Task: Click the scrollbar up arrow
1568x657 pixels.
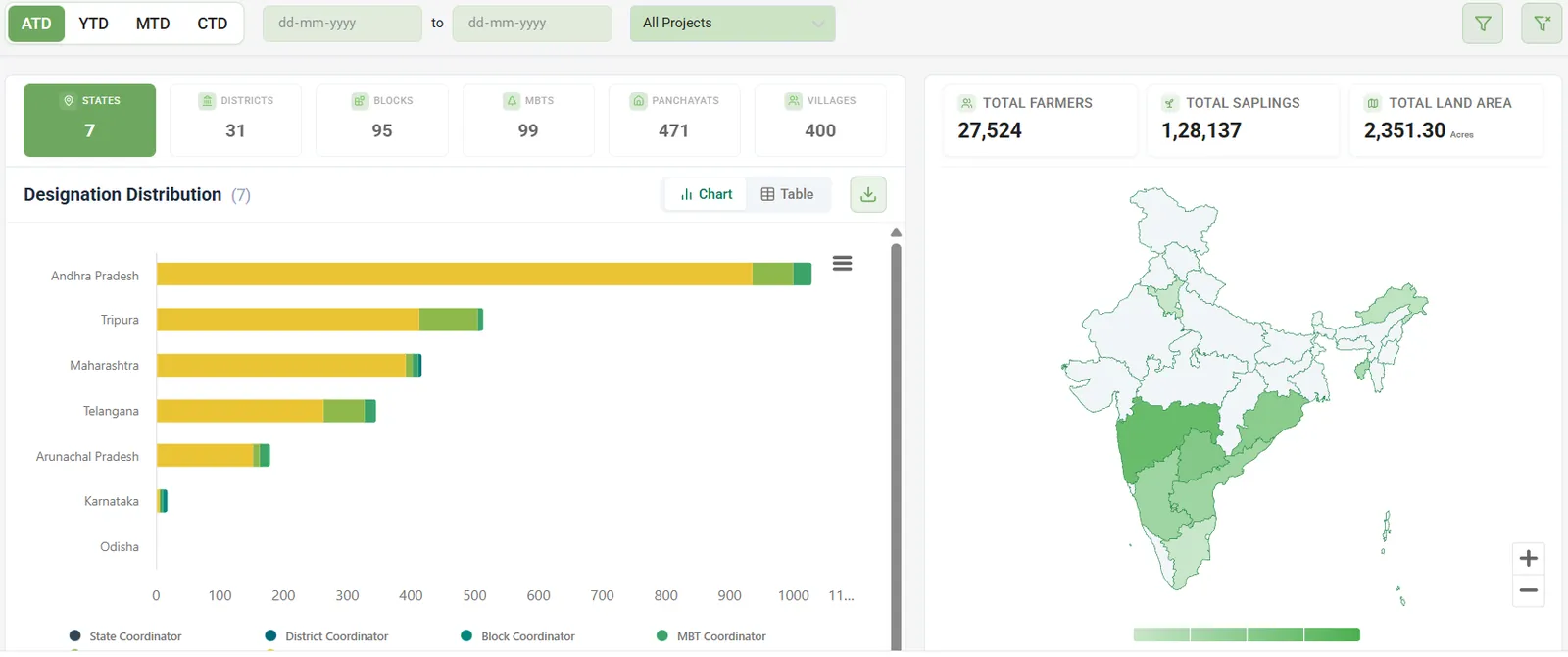Action: pyautogui.click(x=896, y=233)
